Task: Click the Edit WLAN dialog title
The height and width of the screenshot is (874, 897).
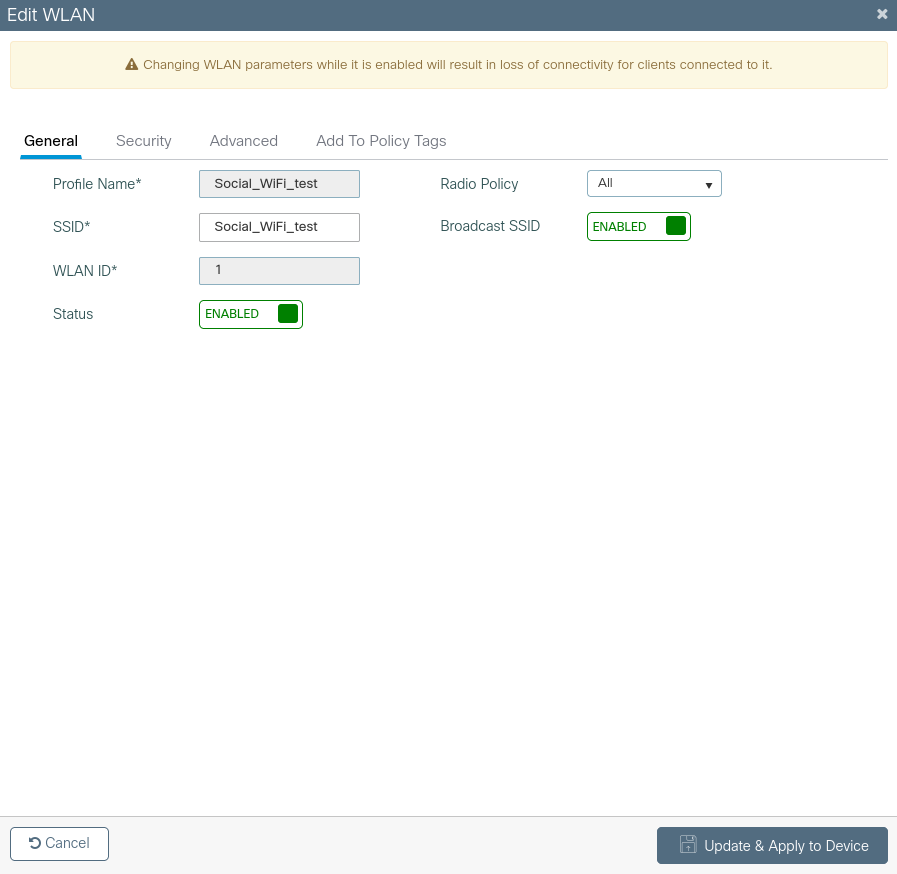Action: (51, 15)
